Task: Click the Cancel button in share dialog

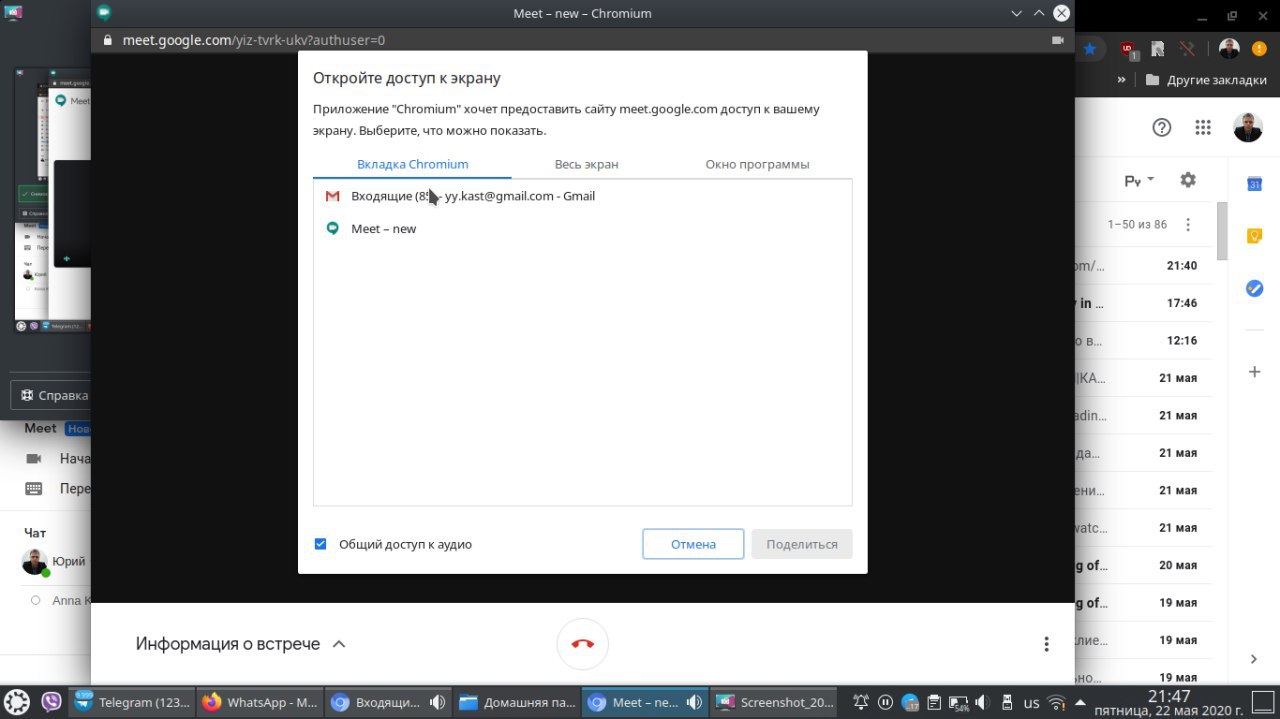Action: [693, 544]
